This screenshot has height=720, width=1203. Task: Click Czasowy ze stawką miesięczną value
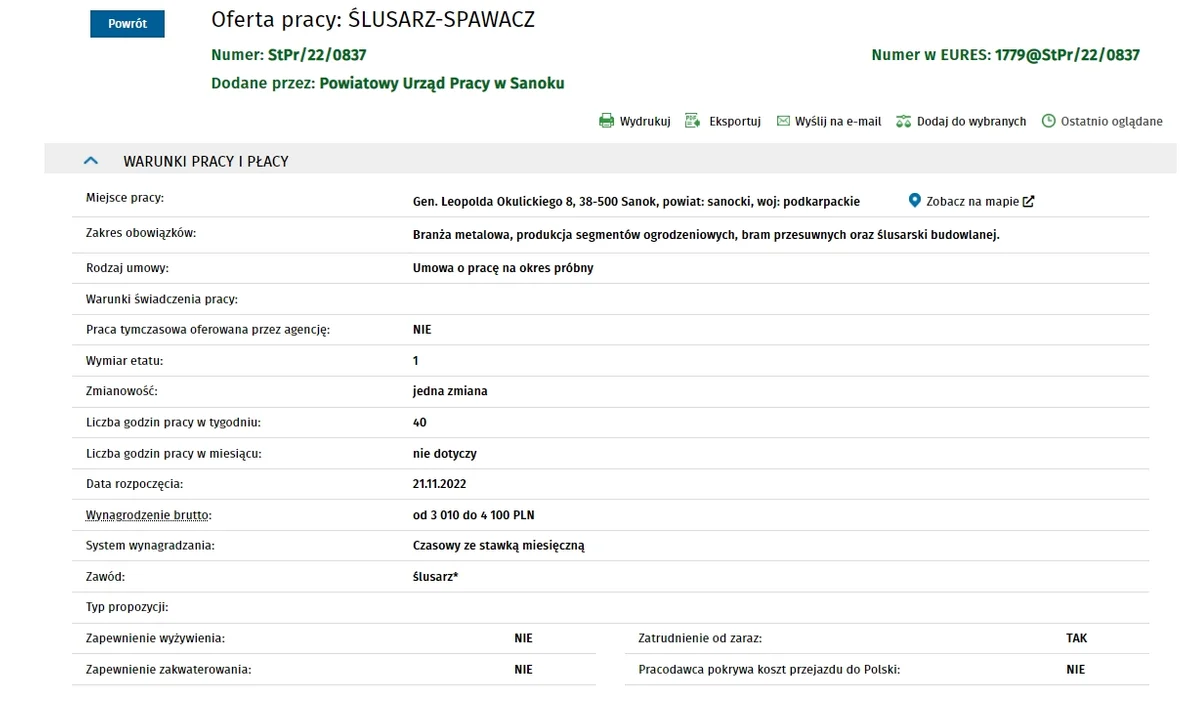click(498, 546)
